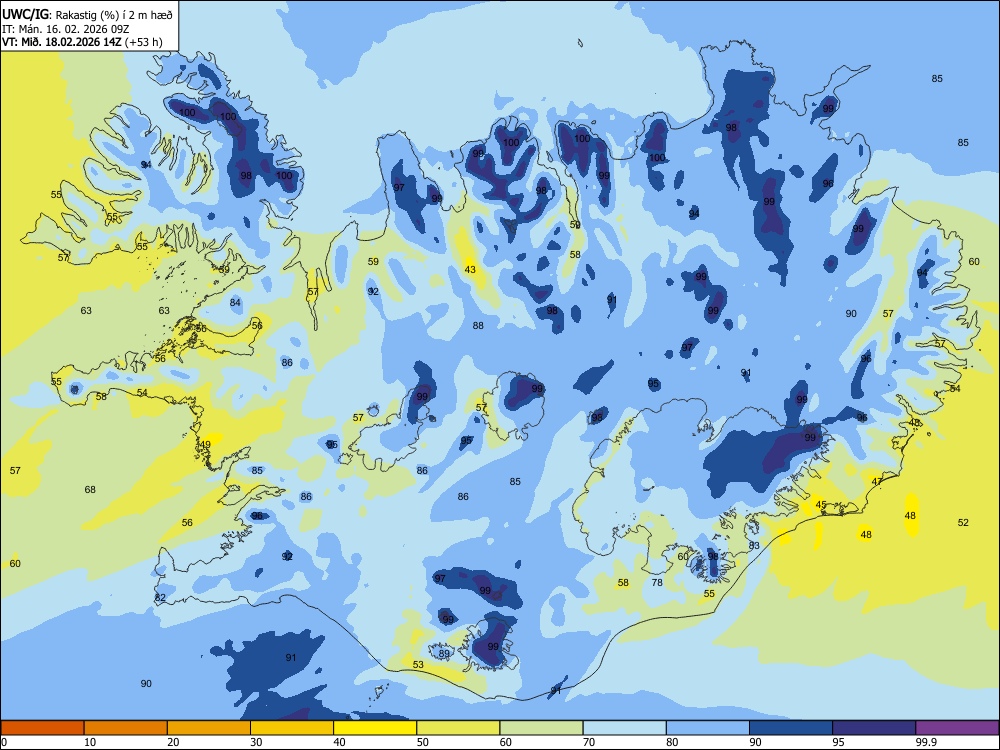Click the 50–60% pale yellow legend swatch
The width and height of the screenshot is (1000, 750).
[458, 728]
